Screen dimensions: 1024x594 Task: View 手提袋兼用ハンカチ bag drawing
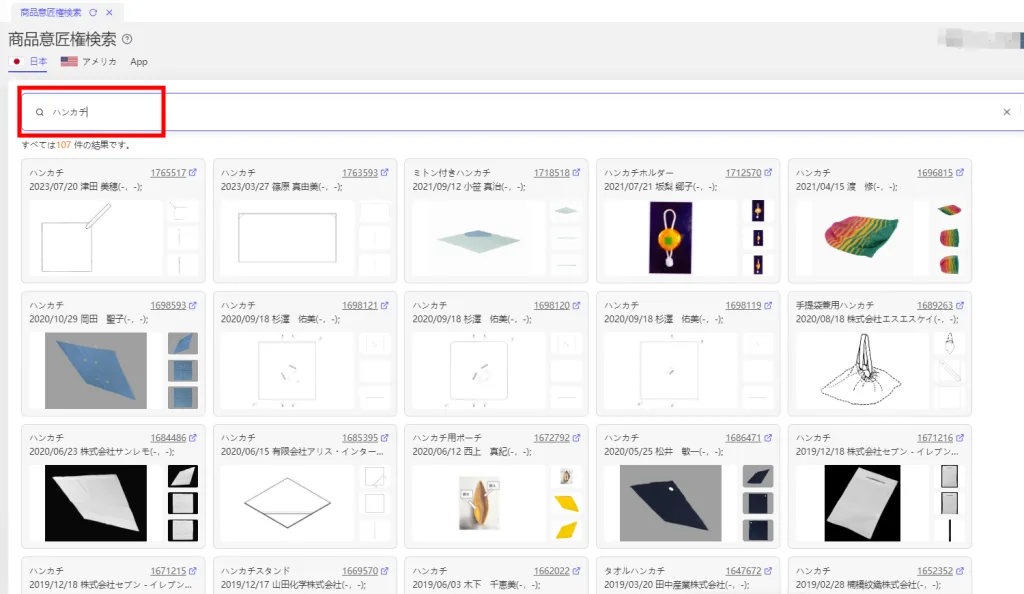click(x=862, y=370)
